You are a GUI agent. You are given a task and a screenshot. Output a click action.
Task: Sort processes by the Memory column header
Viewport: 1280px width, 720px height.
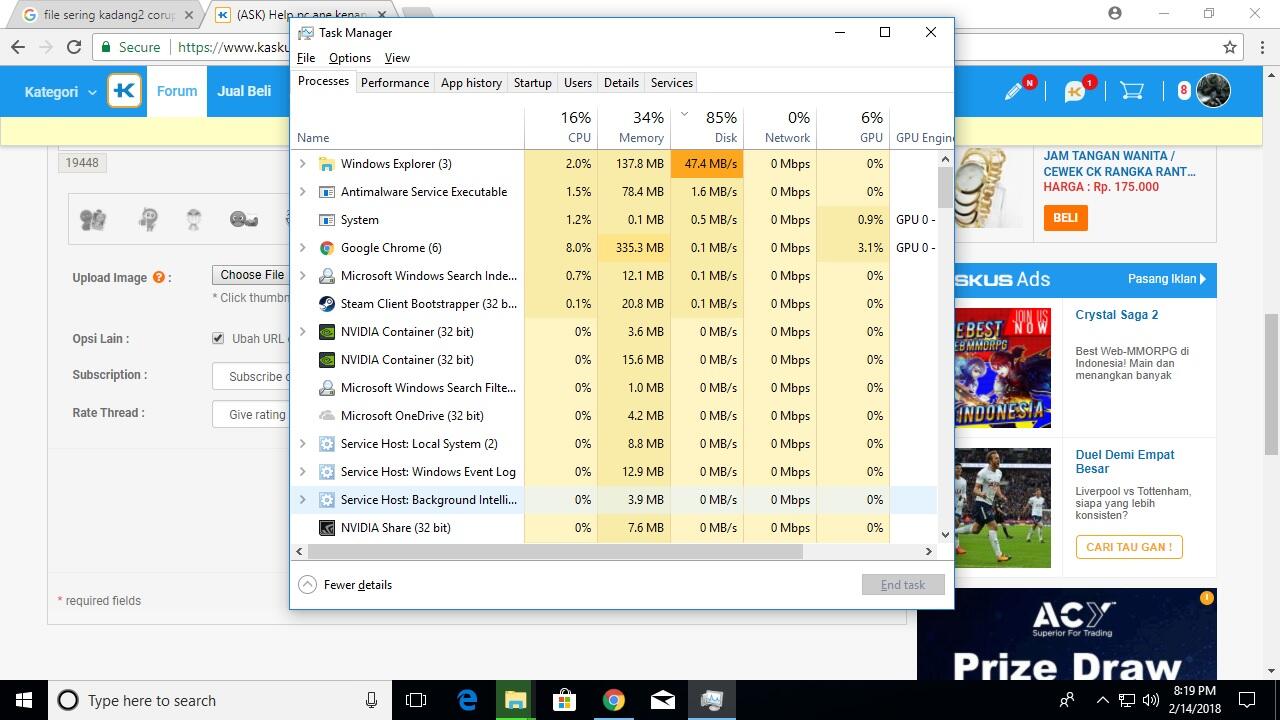click(634, 126)
